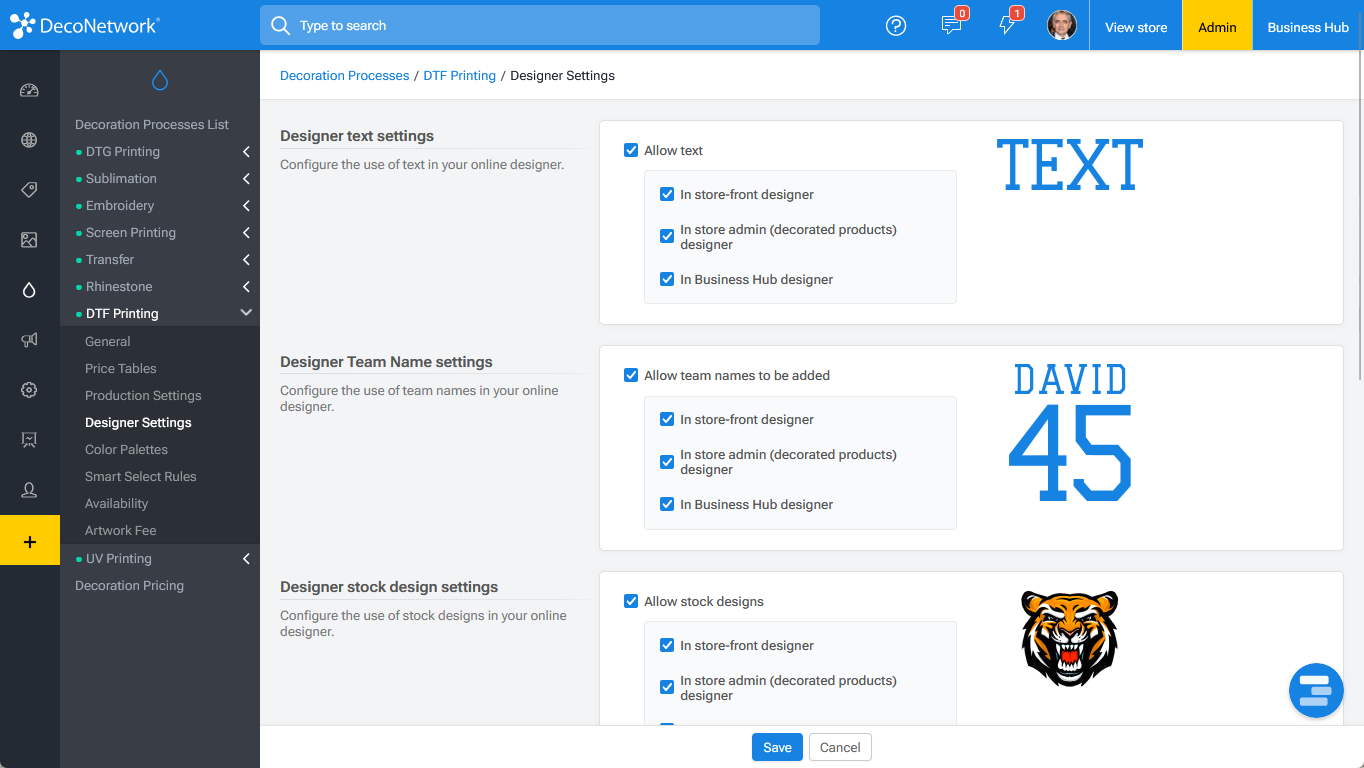Toggle Allow team names to be added
Viewport: 1364px width, 768px height.
tap(631, 375)
